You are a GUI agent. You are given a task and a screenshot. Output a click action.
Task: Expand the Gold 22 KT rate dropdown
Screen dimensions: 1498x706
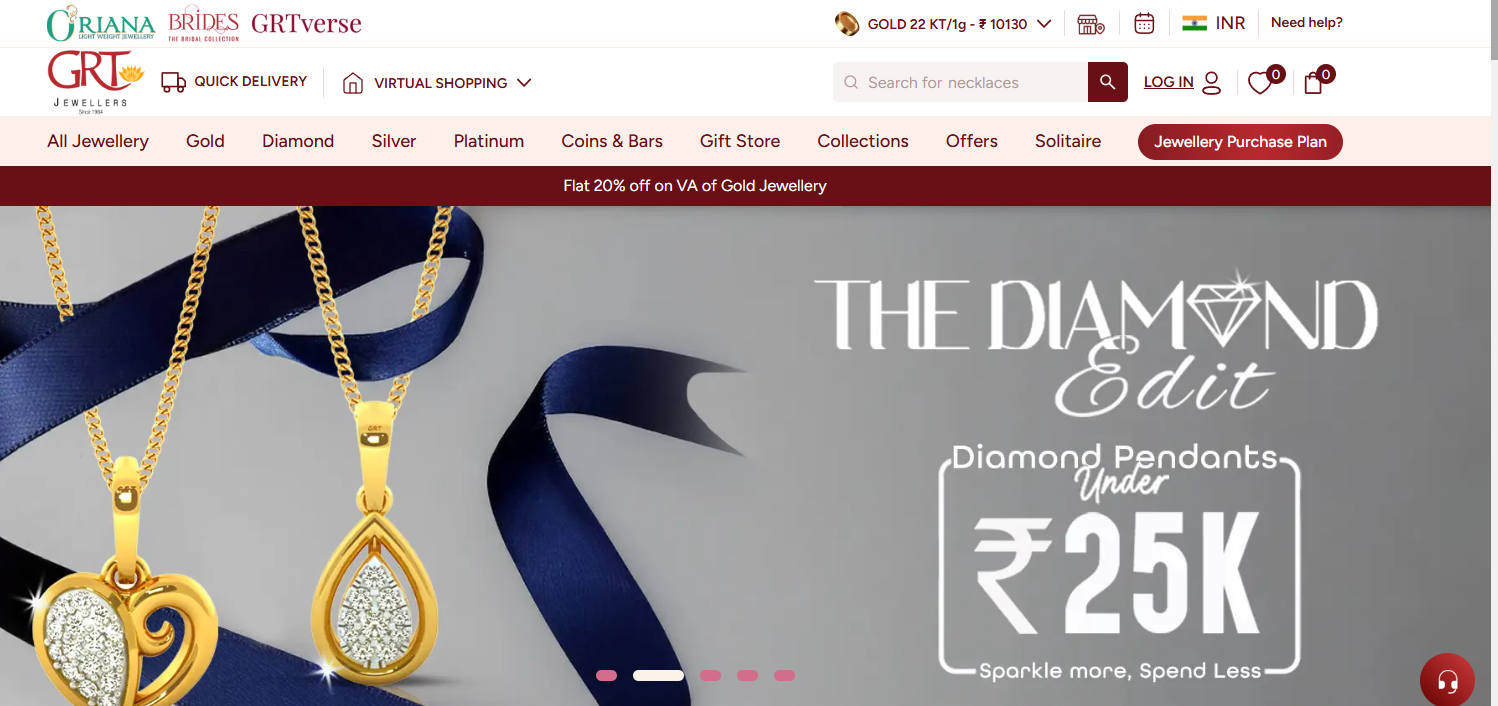(1044, 23)
